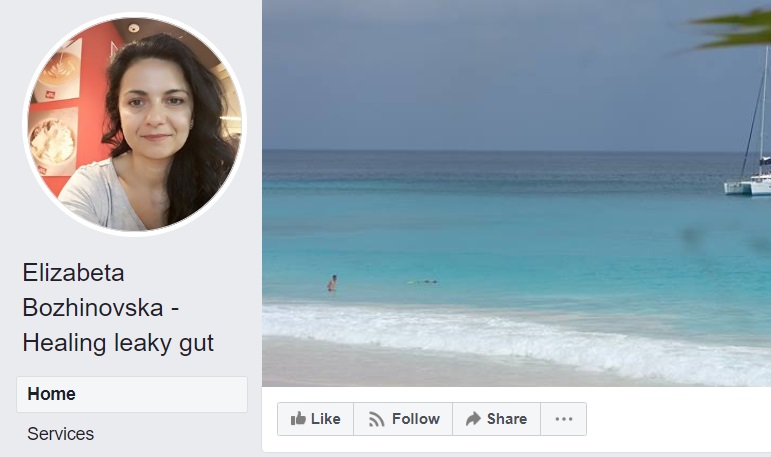Select the Home tab in sidebar
Image resolution: width=771 pixels, height=457 pixels.
[132, 395]
